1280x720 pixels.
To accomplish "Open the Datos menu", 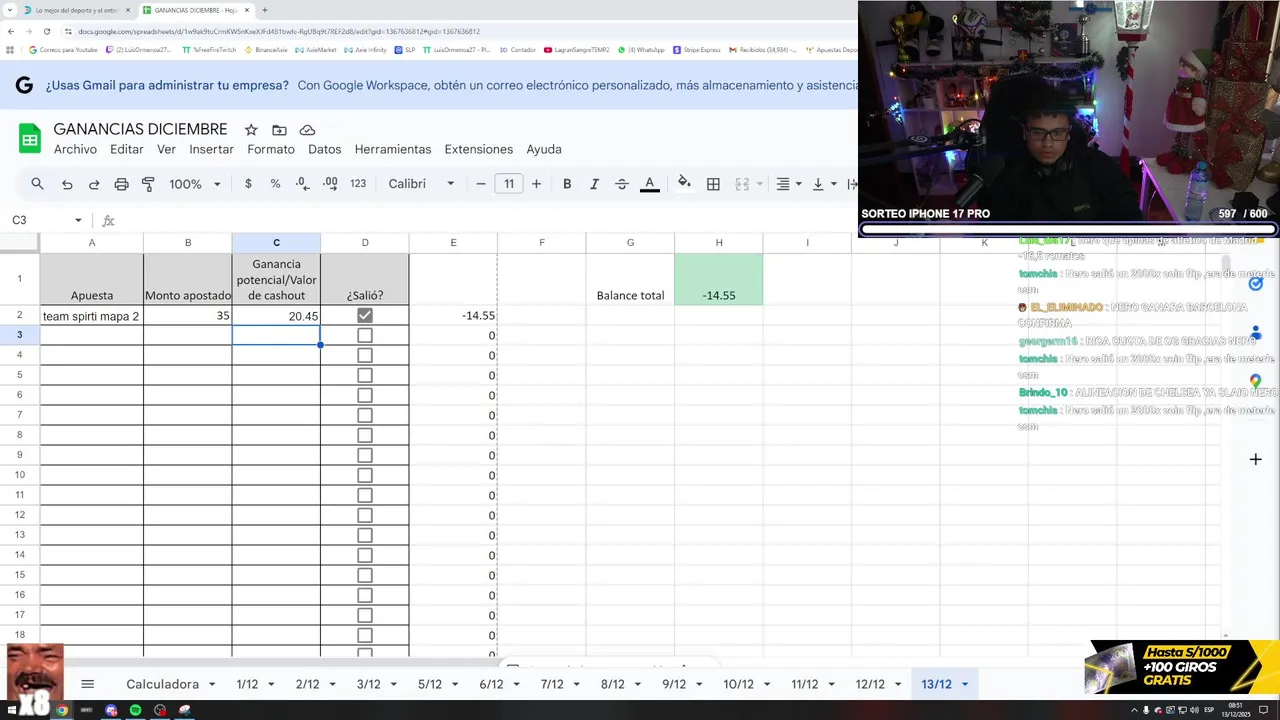I will click(325, 149).
